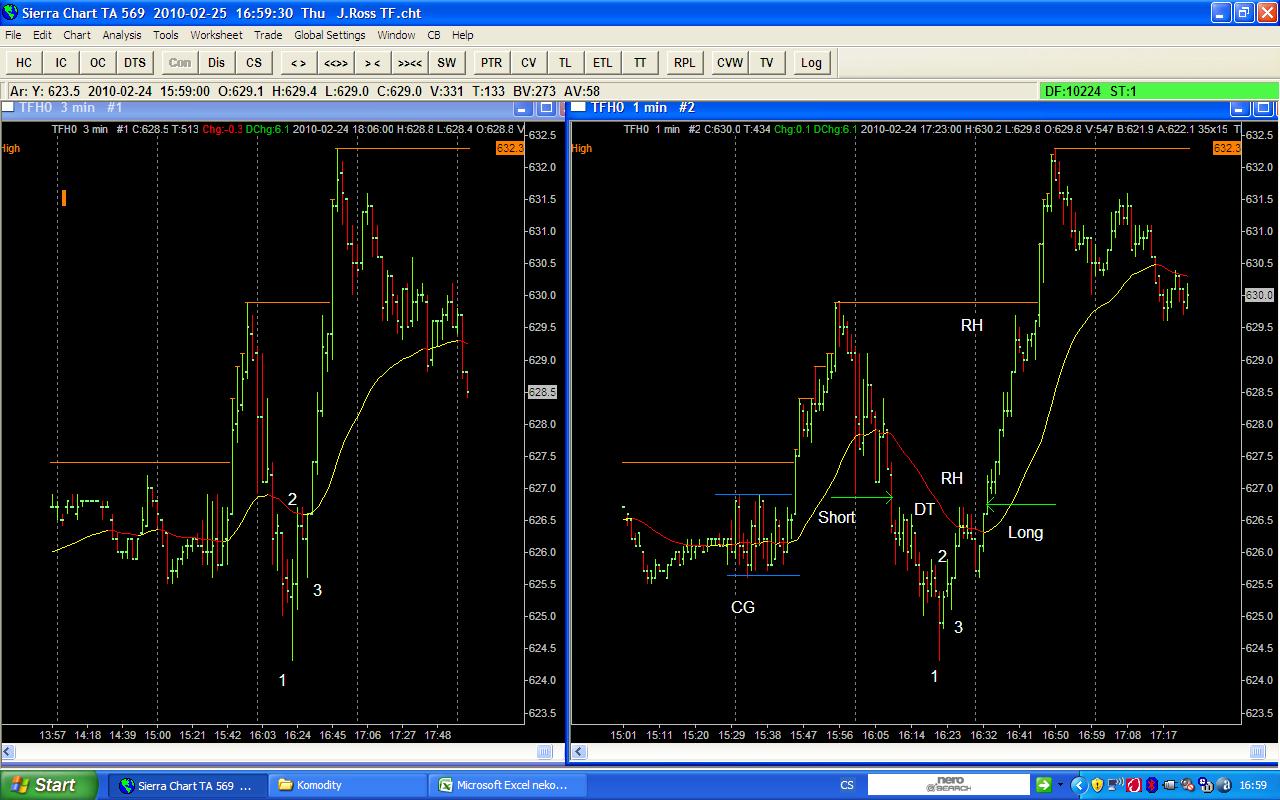Open the Chart menu
Image resolution: width=1280 pixels, height=800 pixels.
pos(77,35)
